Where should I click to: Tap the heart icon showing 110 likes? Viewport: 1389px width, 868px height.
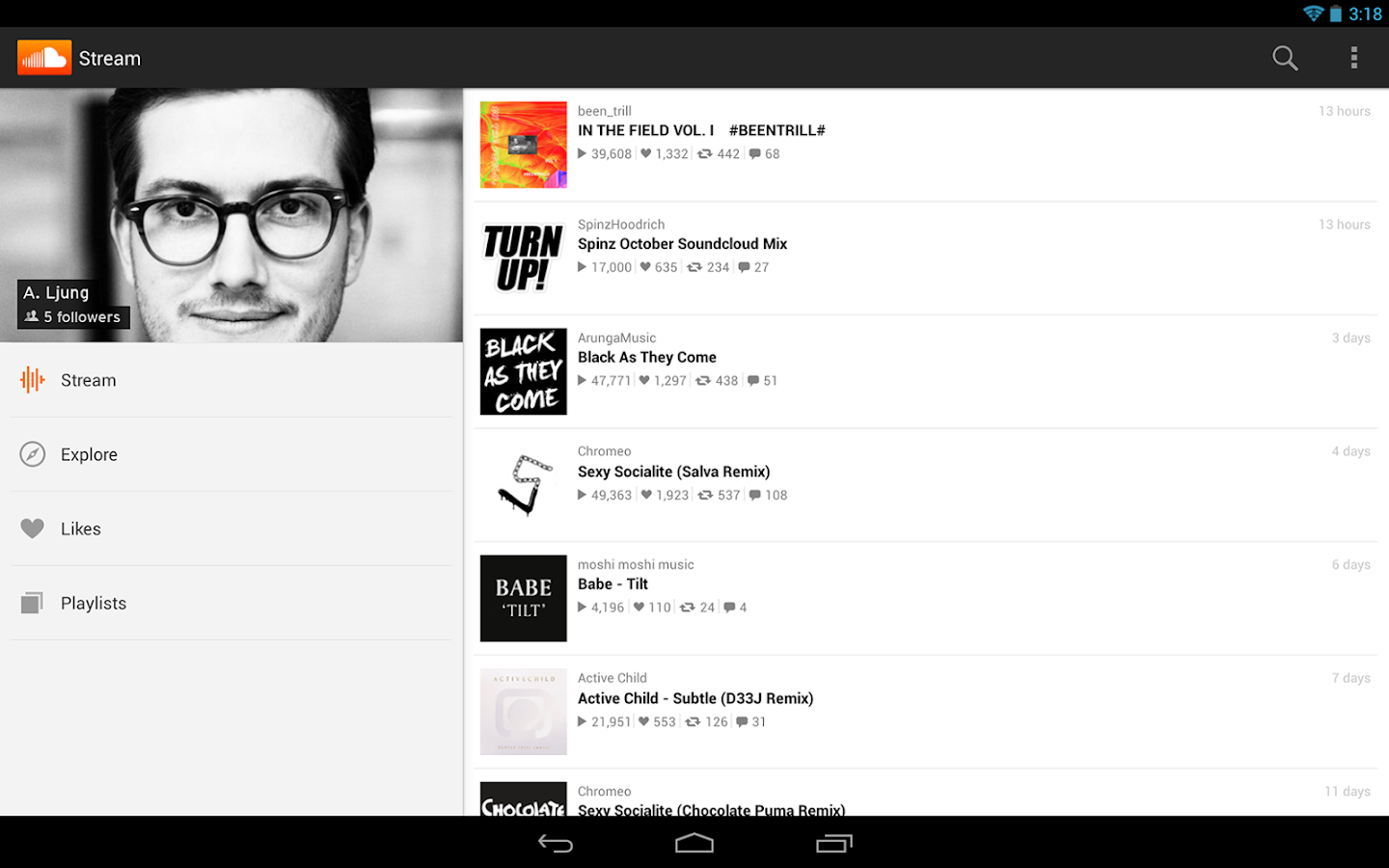click(x=639, y=607)
